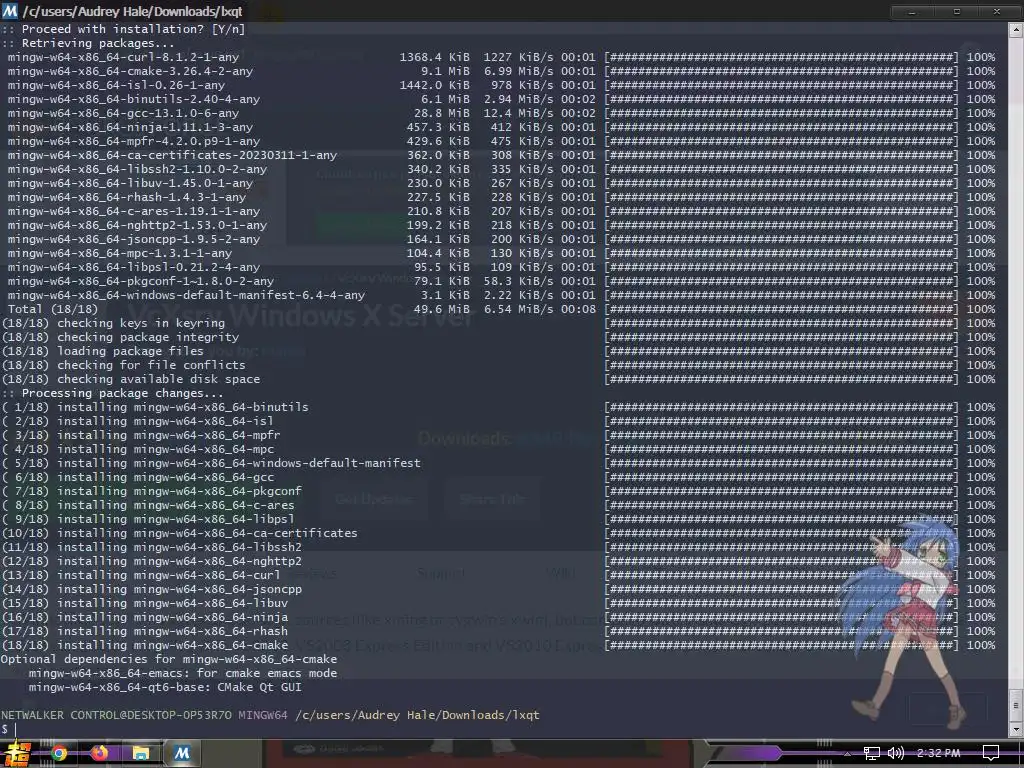Click the gcc row progress bar
Screen dimensions: 1024x768
[781, 113]
